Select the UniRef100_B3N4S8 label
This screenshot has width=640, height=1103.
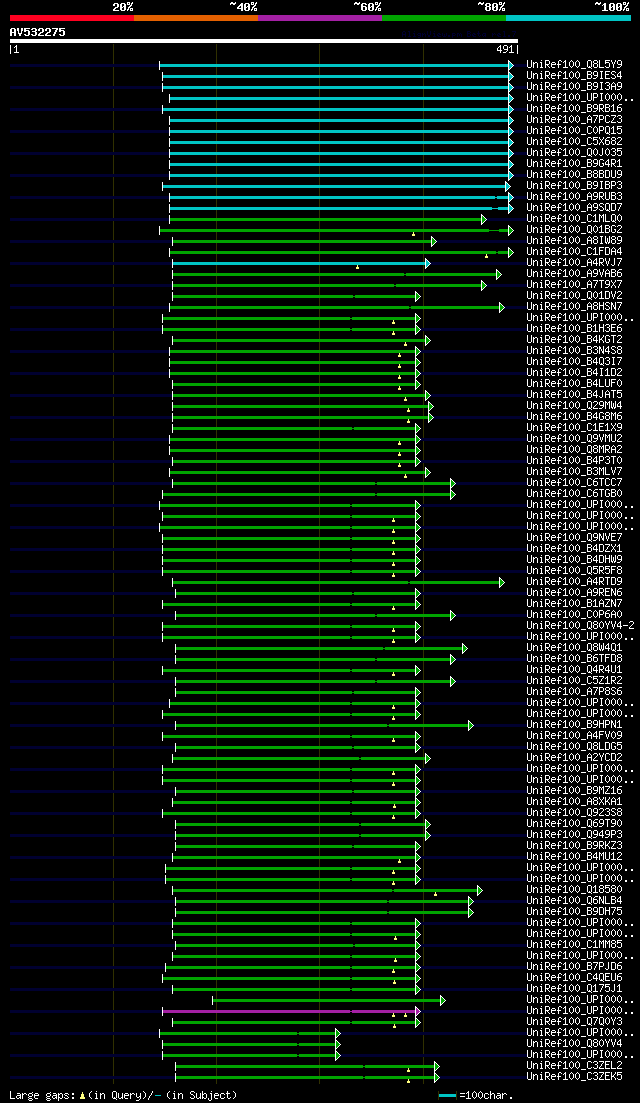click(x=574, y=350)
